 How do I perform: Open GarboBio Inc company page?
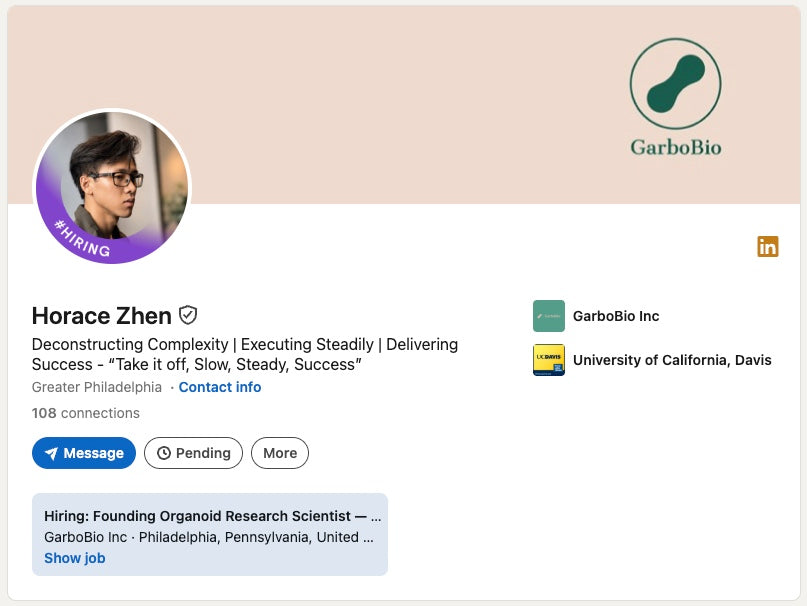click(616, 316)
